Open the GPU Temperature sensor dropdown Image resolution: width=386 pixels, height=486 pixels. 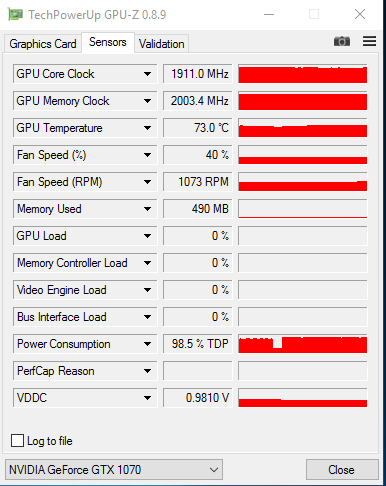tap(147, 128)
